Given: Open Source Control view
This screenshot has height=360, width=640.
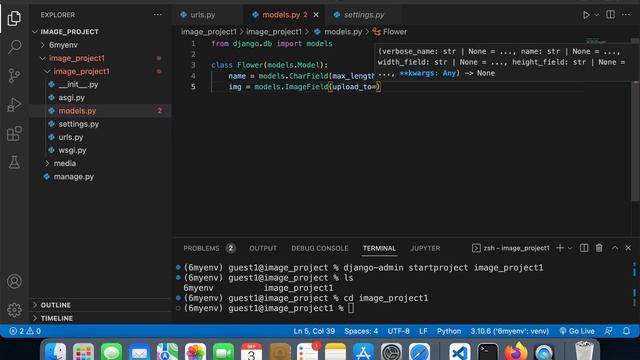Looking at the screenshot, I should pyautogui.click(x=14, y=76).
